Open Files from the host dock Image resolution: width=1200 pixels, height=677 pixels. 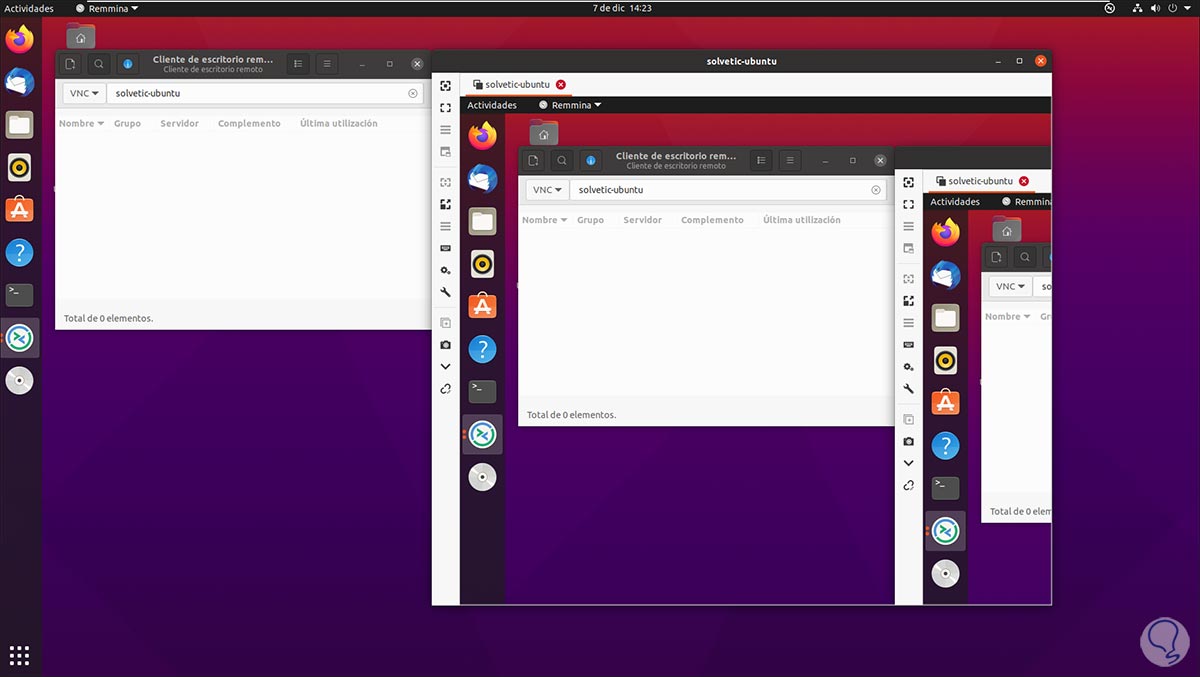(x=19, y=124)
